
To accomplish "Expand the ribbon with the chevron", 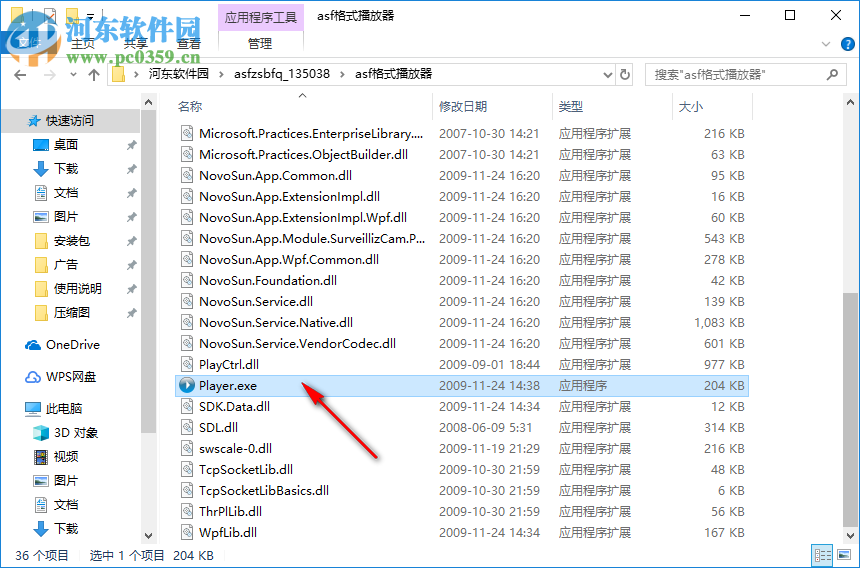I will pyautogui.click(x=825, y=44).
